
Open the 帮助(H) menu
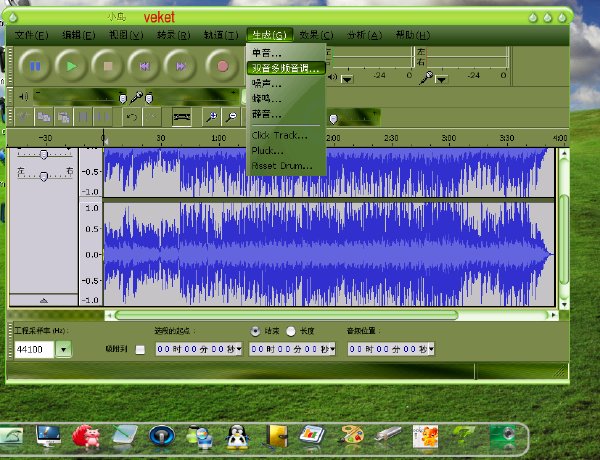[412, 35]
